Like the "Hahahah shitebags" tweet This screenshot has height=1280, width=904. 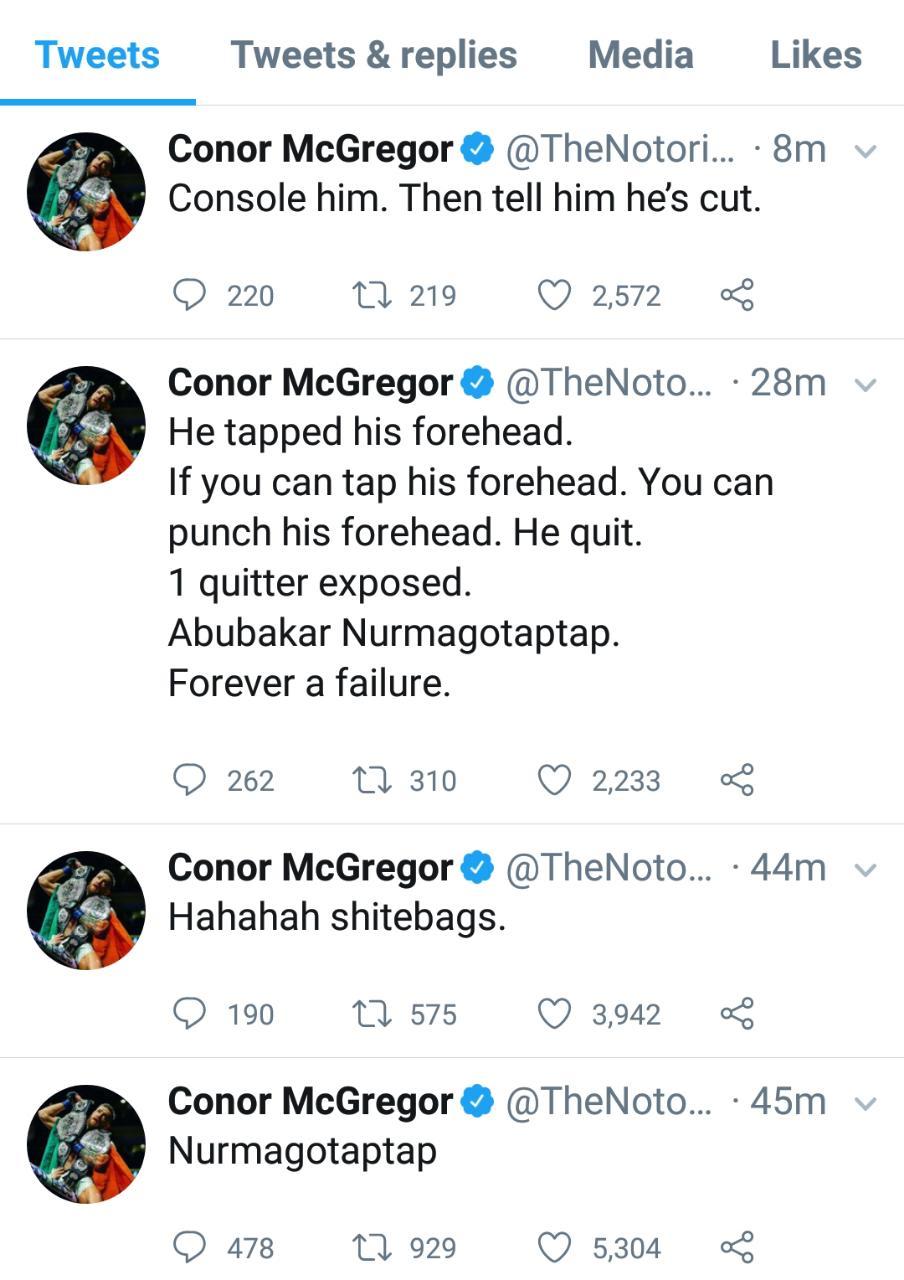coord(554,1014)
